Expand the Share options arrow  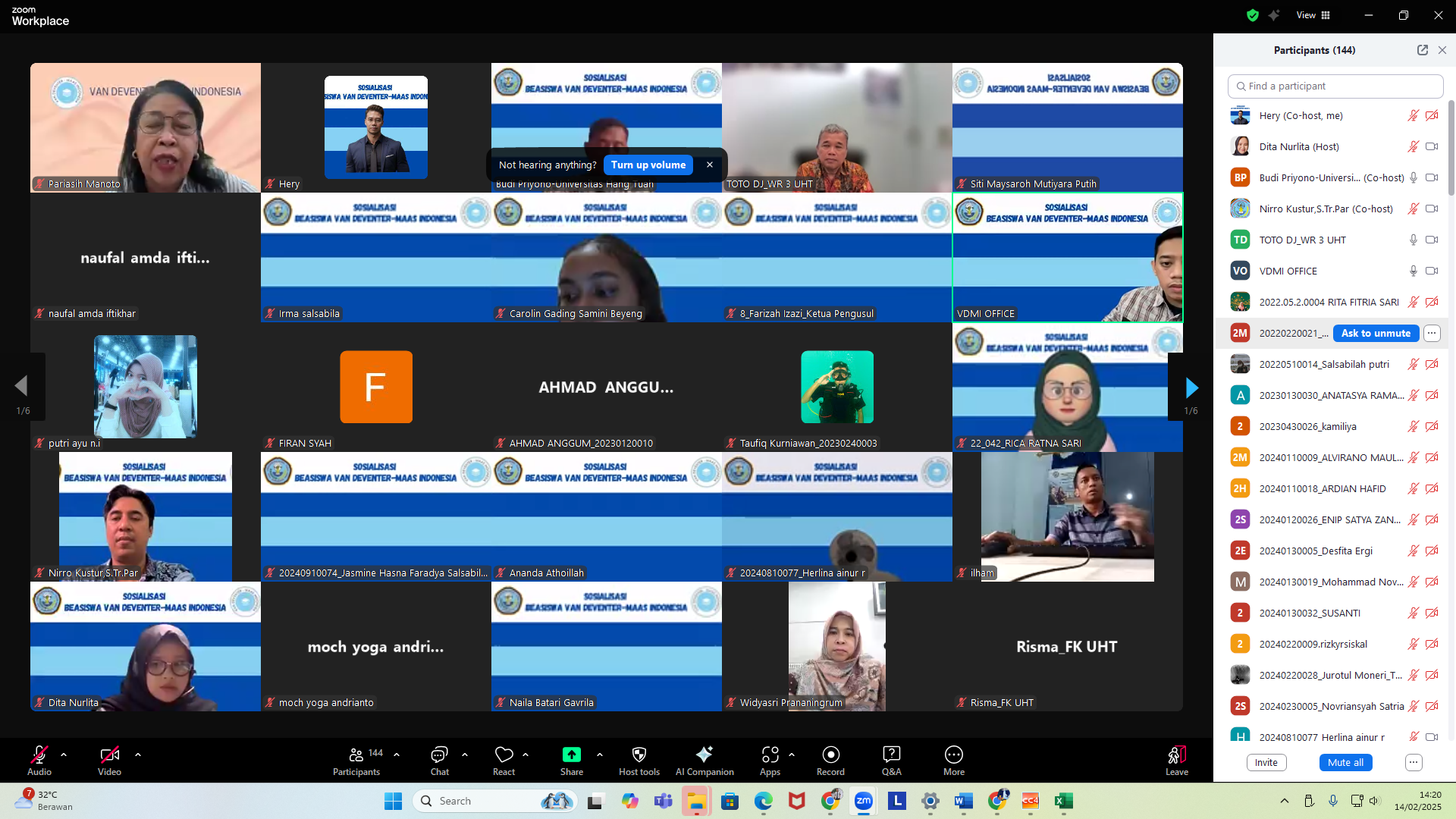[600, 755]
